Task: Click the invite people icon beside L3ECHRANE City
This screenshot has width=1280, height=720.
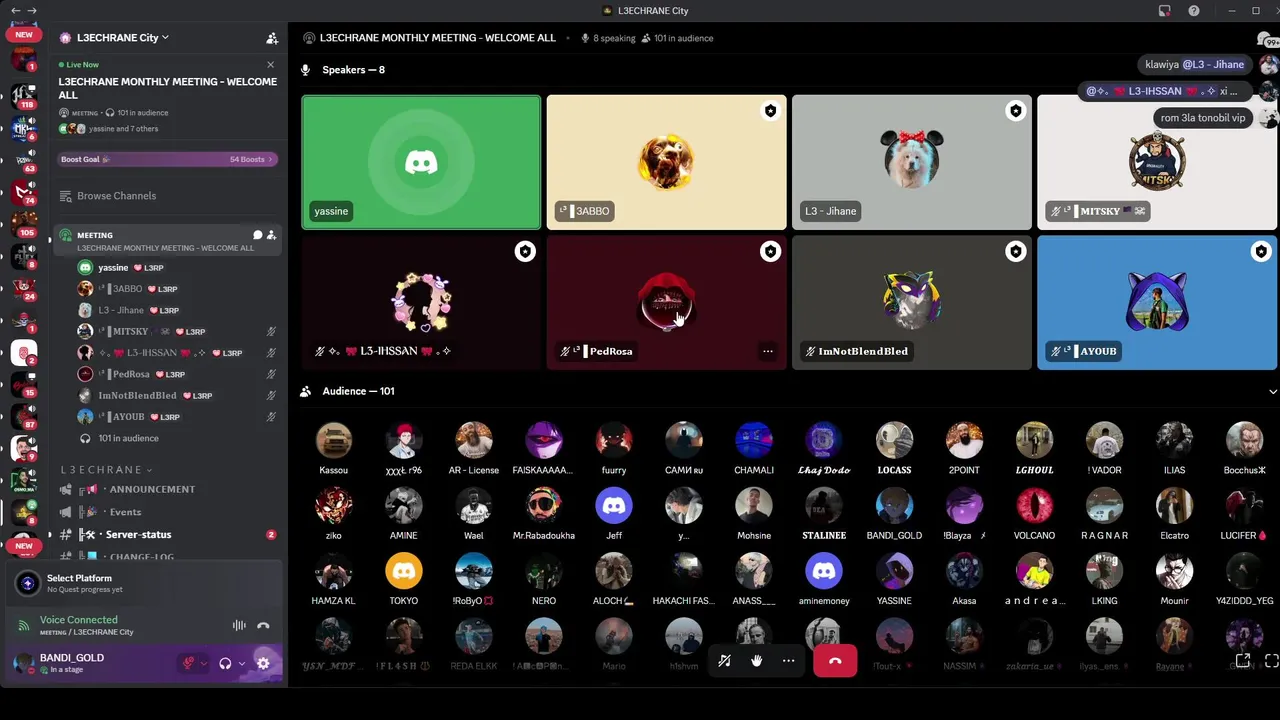Action: [x=272, y=38]
